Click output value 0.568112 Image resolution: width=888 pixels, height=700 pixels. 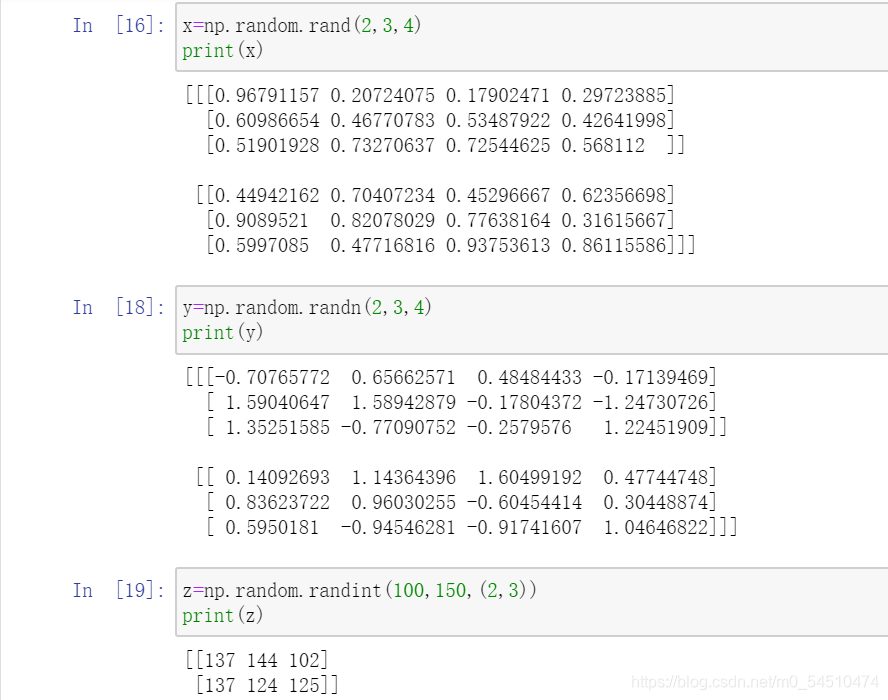[x=603, y=146]
